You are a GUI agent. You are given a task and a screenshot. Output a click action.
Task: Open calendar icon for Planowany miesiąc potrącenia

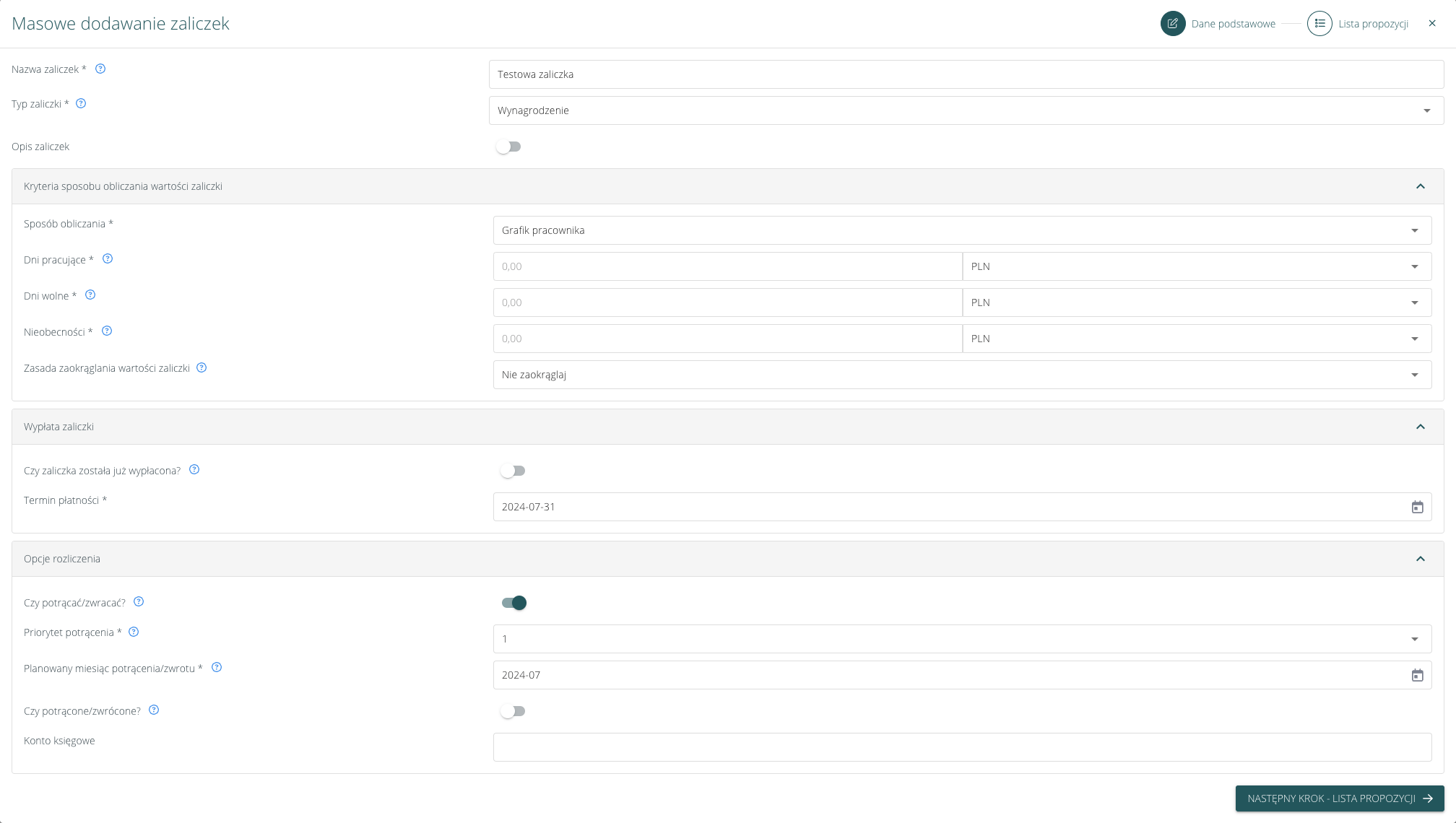[1417, 676]
